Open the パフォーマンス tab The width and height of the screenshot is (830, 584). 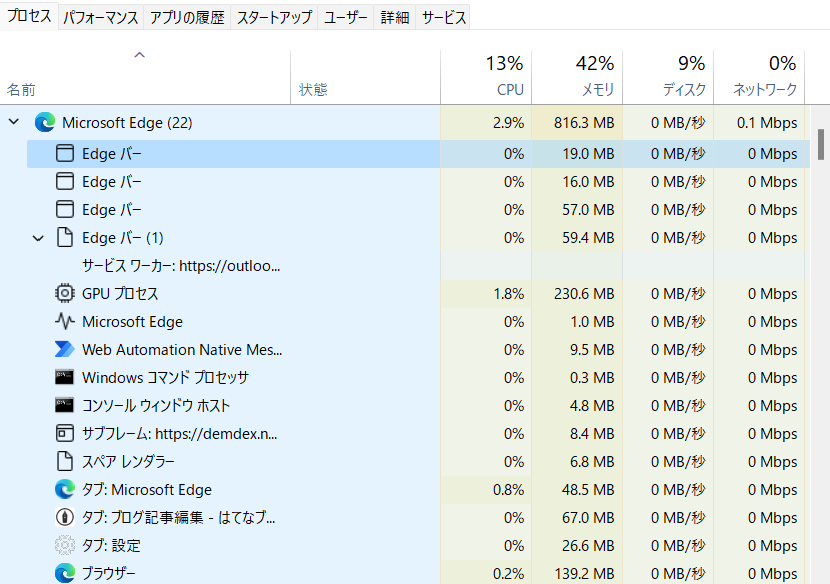click(x=101, y=17)
